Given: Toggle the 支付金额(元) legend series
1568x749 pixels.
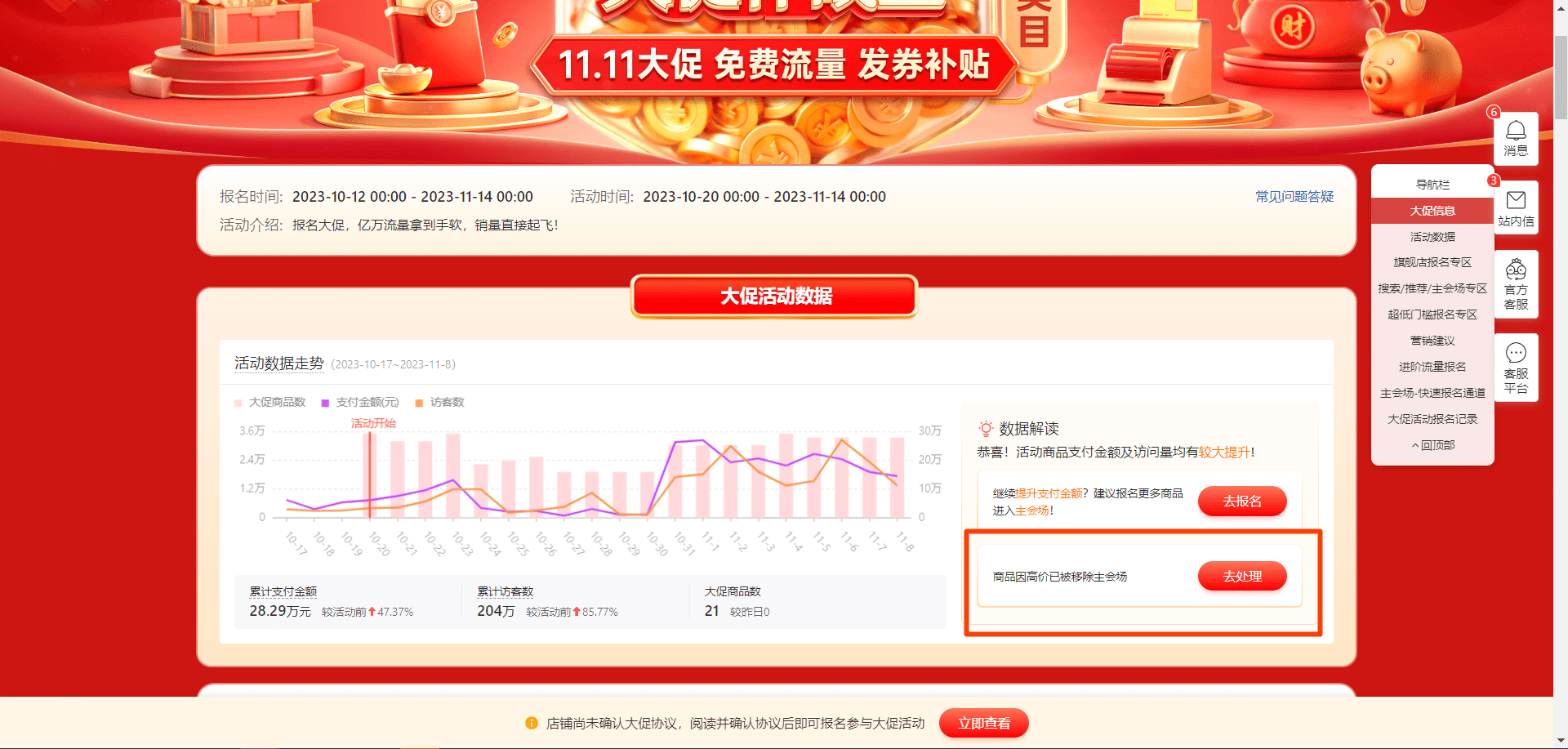Looking at the screenshot, I should (360, 402).
